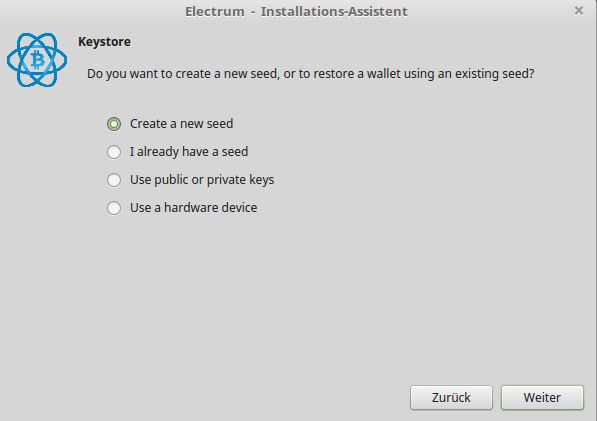Click the 'Use public or private keys' label text
The height and width of the screenshot is (421, 597).
tap(202, 180)
